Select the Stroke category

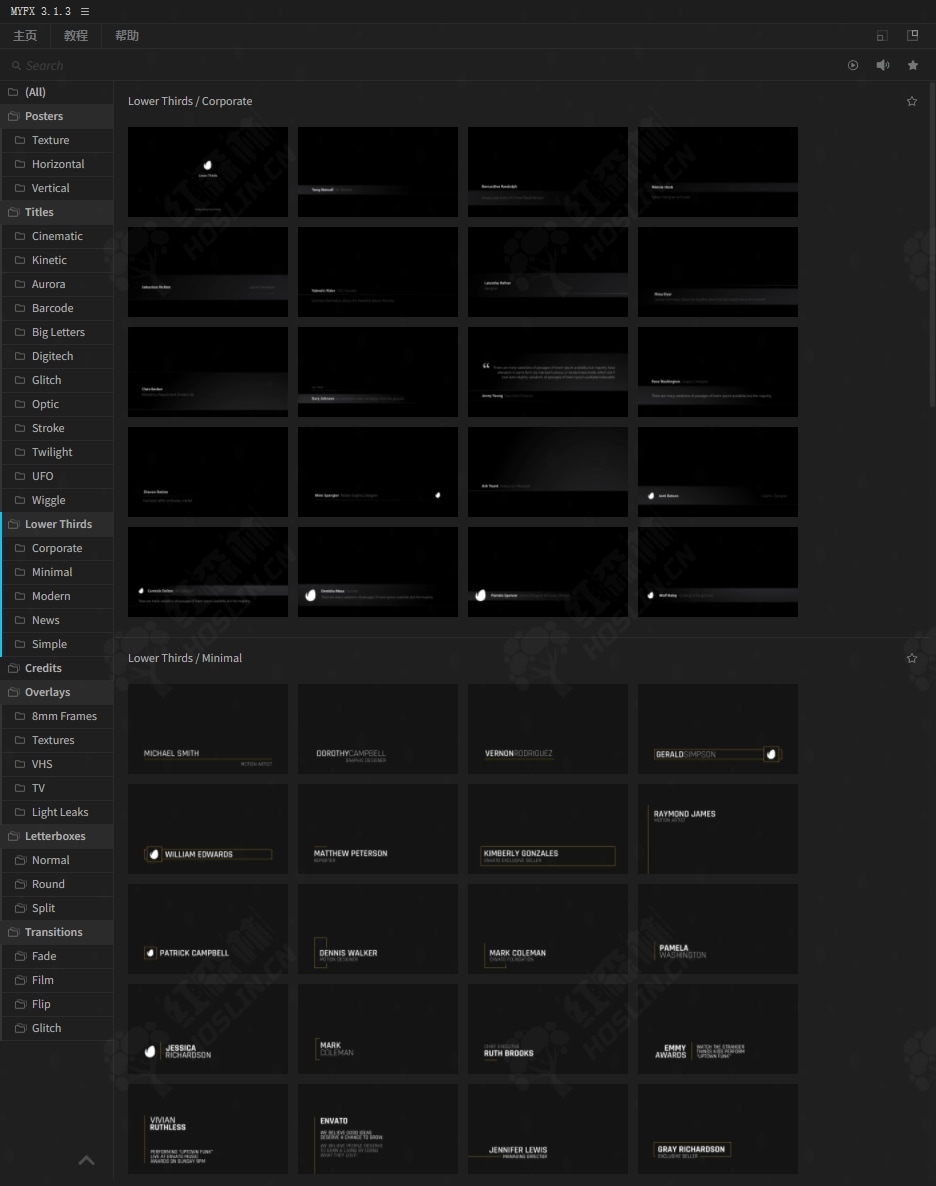pyautogui.click(x=57, y=429)
